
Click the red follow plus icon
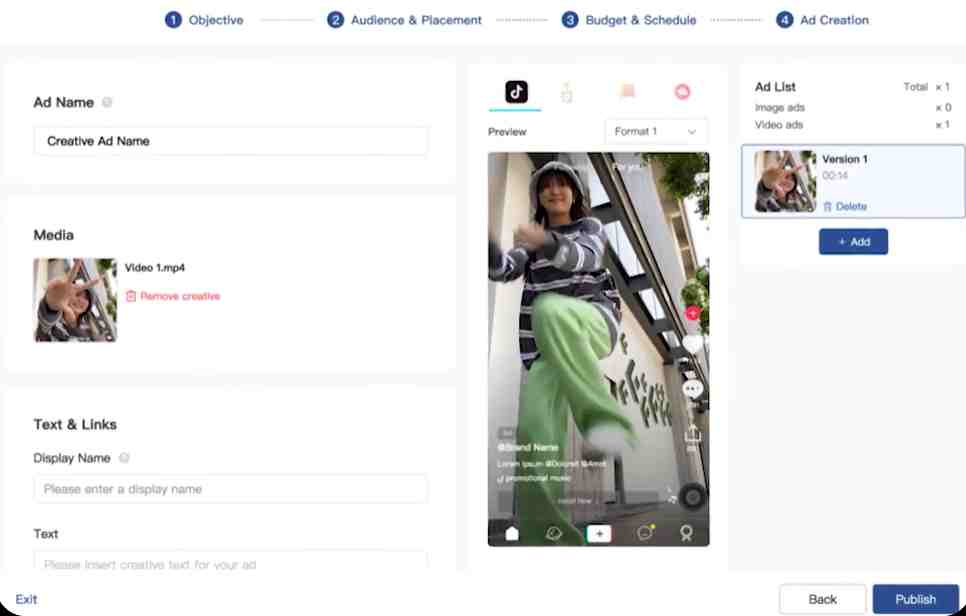pos(692,314)
